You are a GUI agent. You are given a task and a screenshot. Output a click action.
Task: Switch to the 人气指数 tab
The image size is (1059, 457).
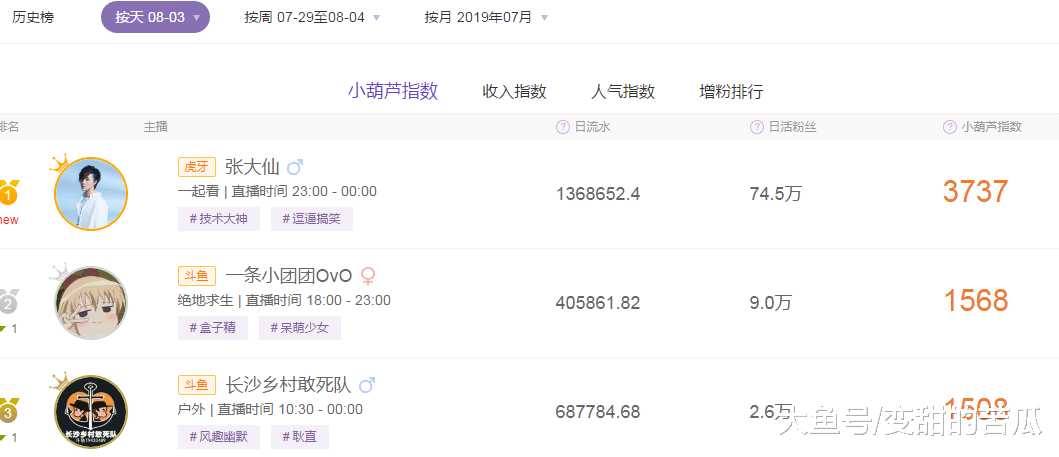tap(623, 92)
